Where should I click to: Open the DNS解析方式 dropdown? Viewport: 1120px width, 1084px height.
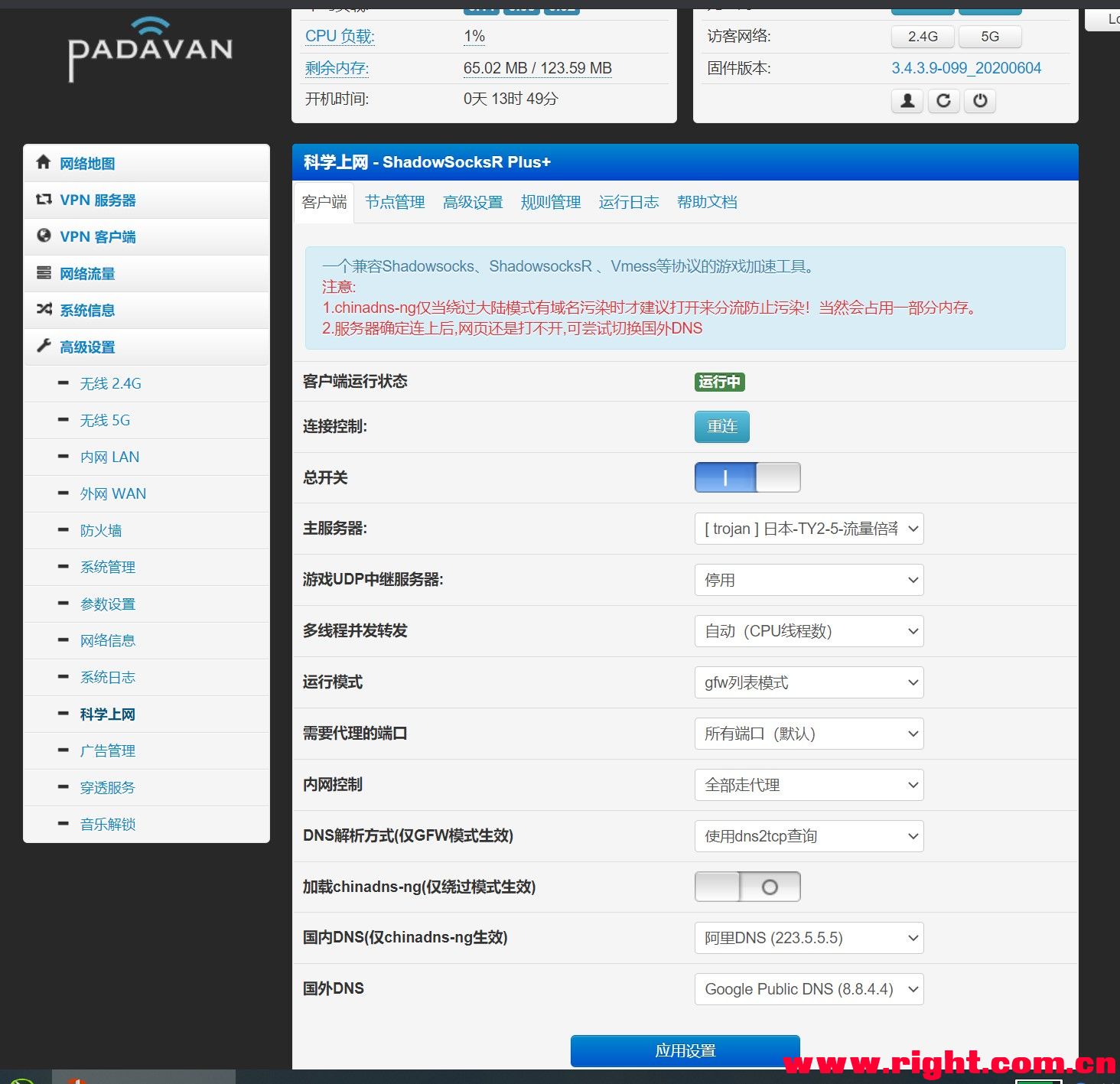click(x=809, y=836)
